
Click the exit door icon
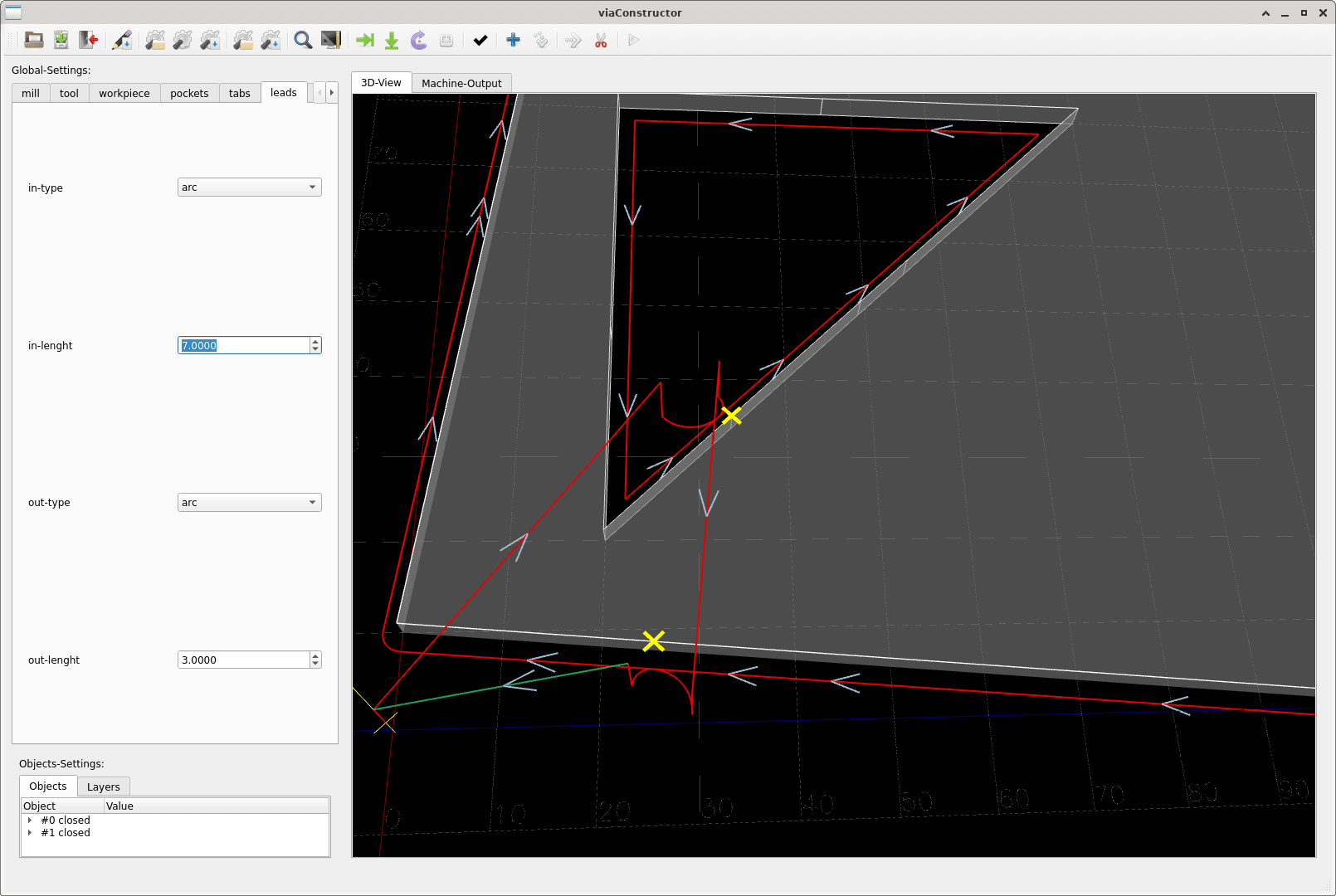[89, 40]
